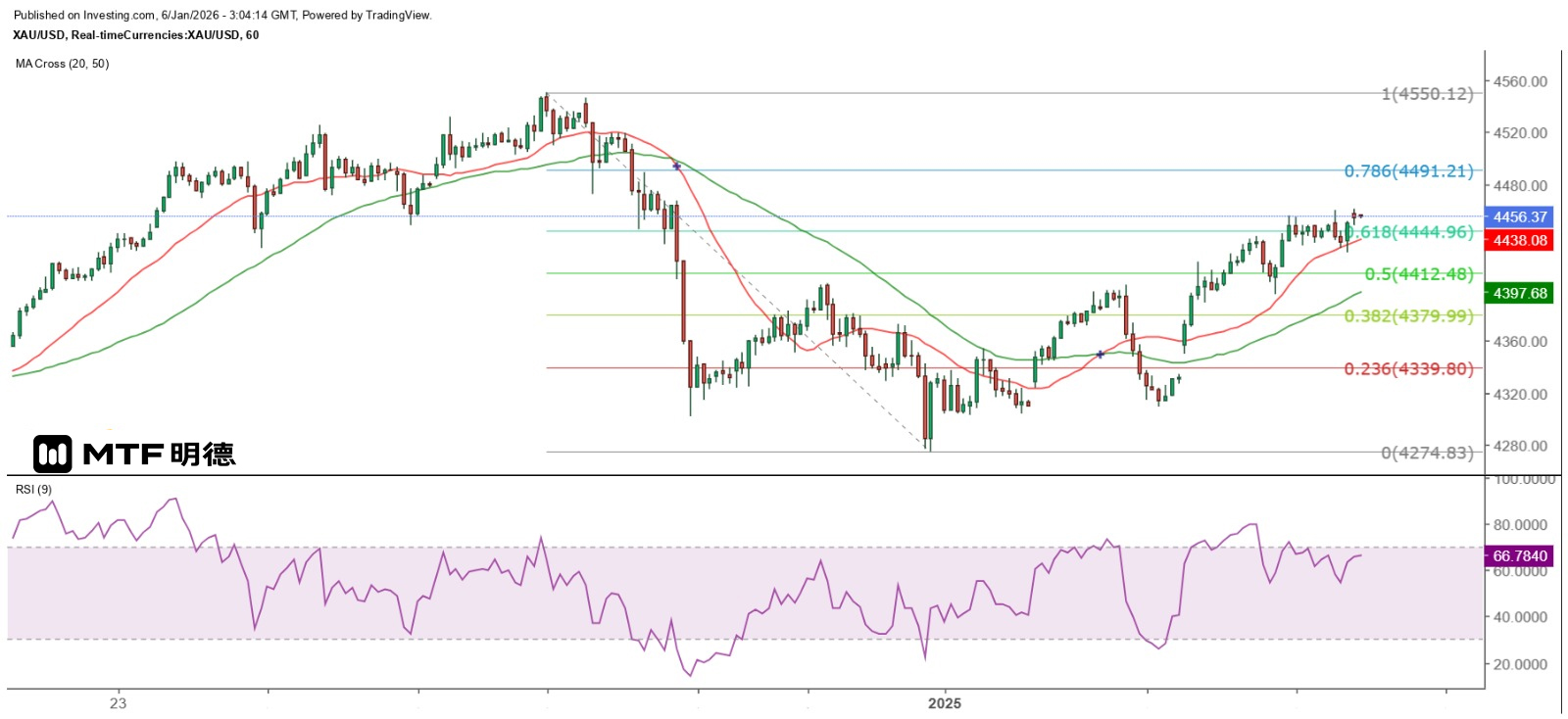Viewport: 1568px width, 719px height.
Task: Click the Published on Investing.com header text
Action: pyautogui.click(x=222, y=15)
